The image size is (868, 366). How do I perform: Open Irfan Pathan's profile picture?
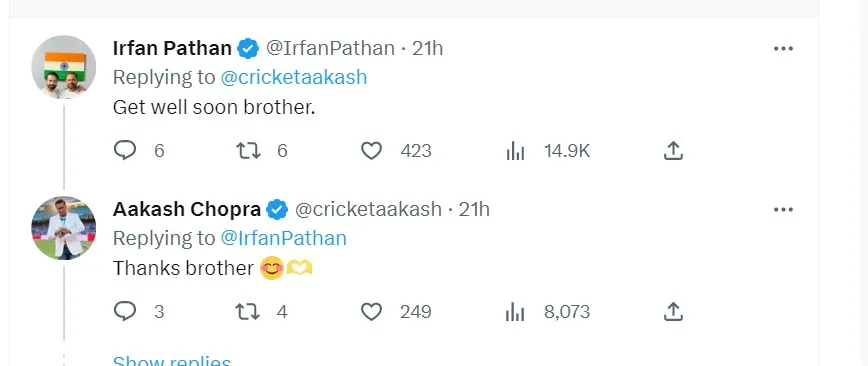64,67
